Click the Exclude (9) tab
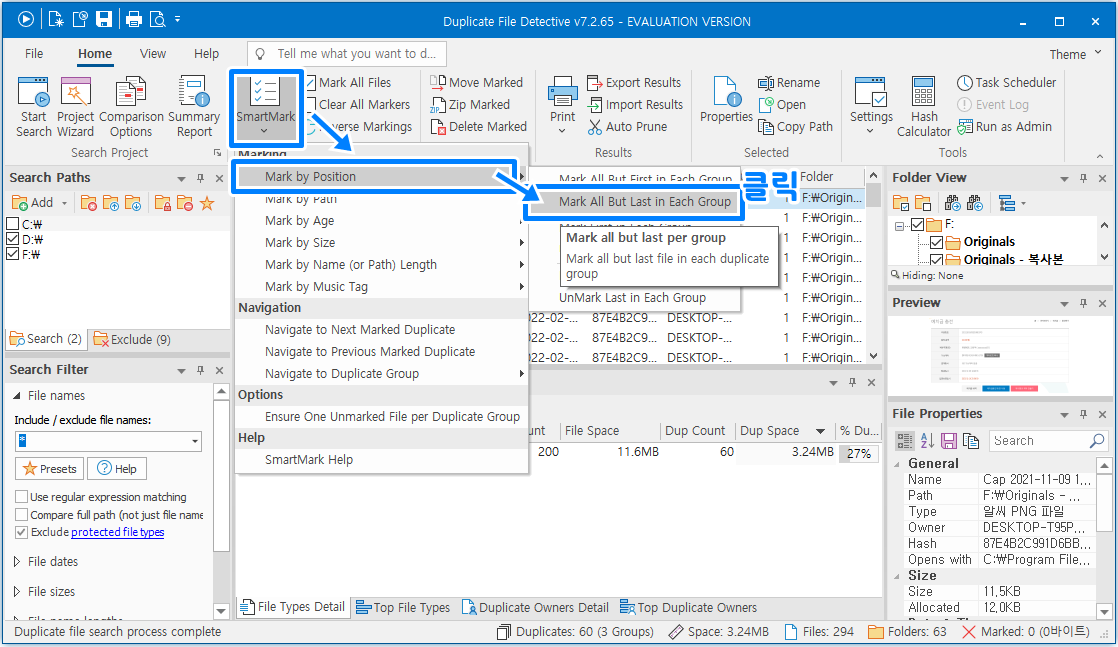1118x647 pixels. 132,340
